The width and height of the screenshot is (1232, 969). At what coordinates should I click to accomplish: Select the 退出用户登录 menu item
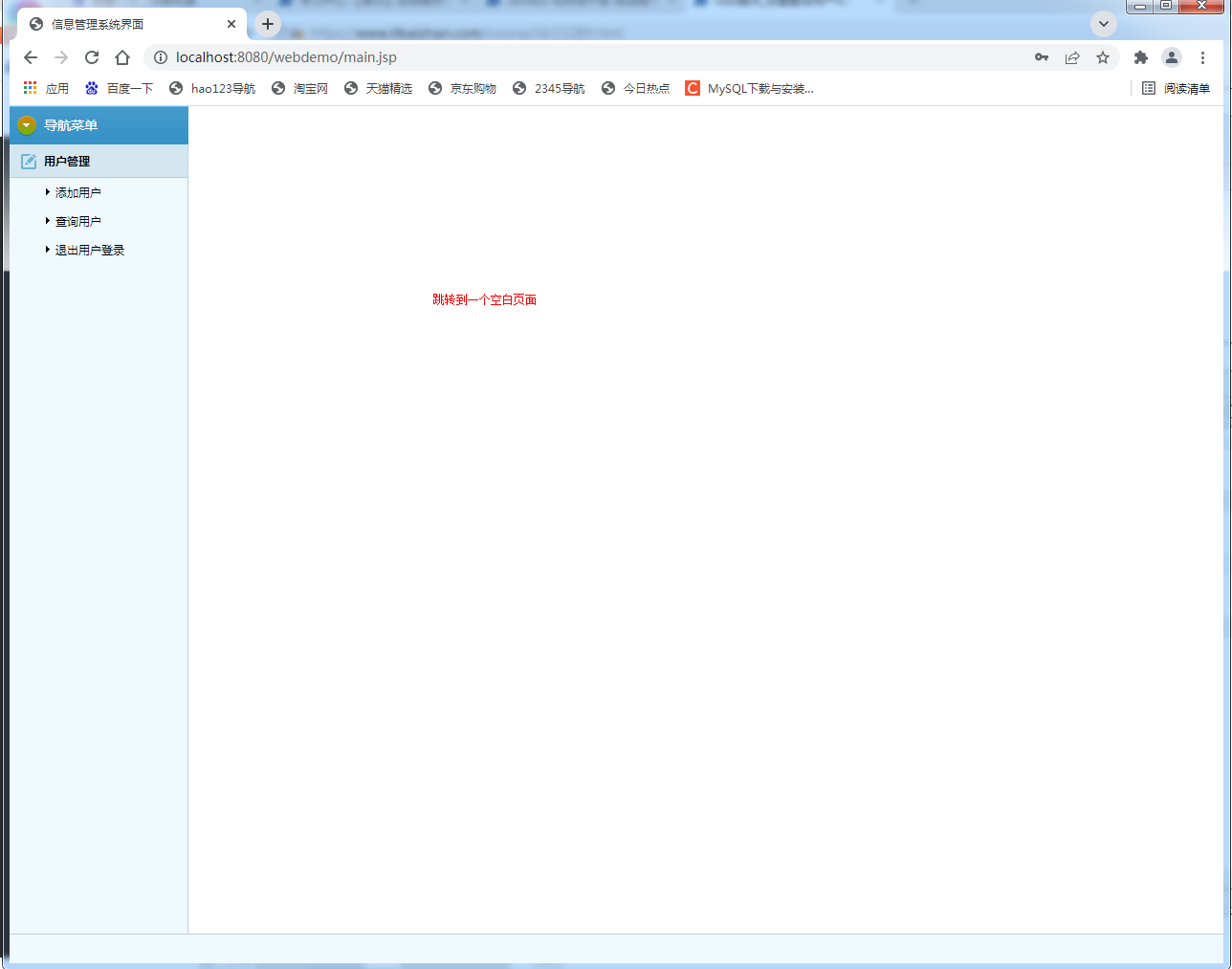(90, 250)
